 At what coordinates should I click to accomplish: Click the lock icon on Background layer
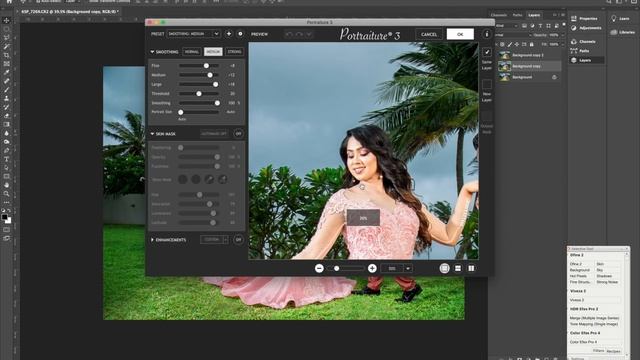[554, 77]
